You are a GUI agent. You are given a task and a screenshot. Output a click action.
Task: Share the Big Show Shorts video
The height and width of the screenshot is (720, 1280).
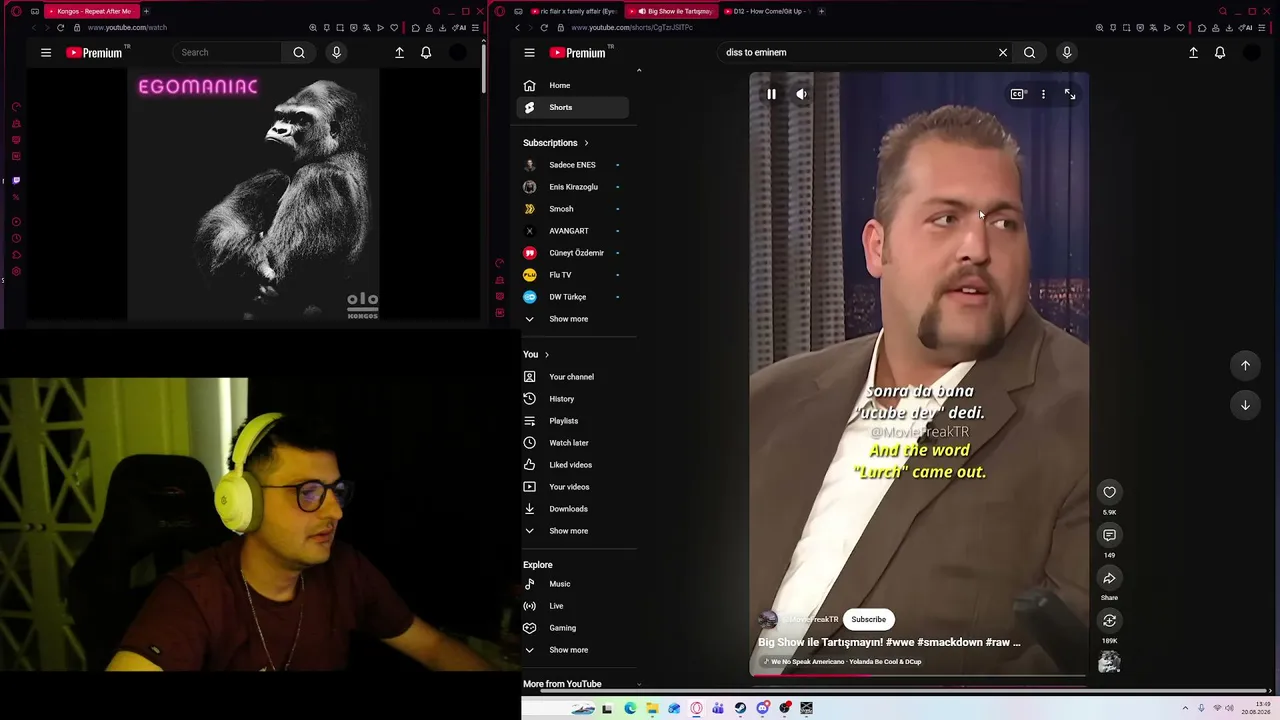pos(1109,578)
